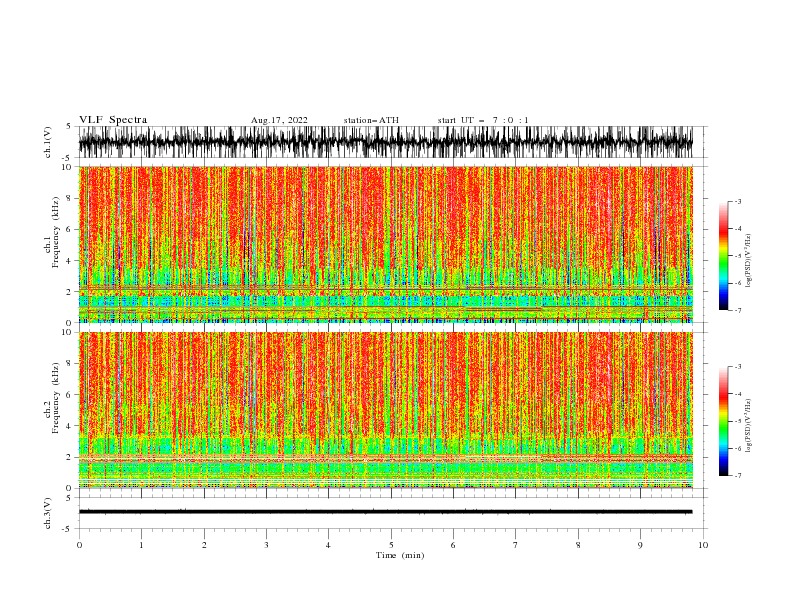Click the color scale bar beside ch.2

724,421
